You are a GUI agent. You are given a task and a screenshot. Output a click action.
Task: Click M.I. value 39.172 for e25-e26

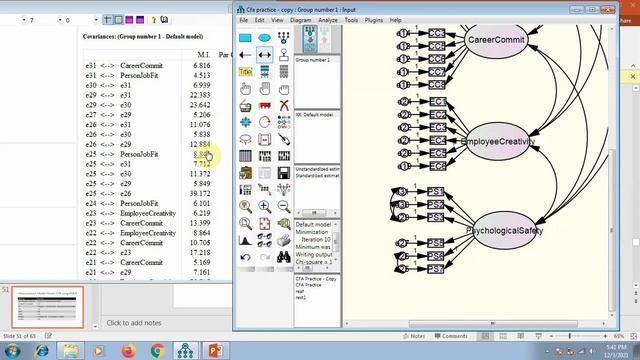tap(200, 193)
